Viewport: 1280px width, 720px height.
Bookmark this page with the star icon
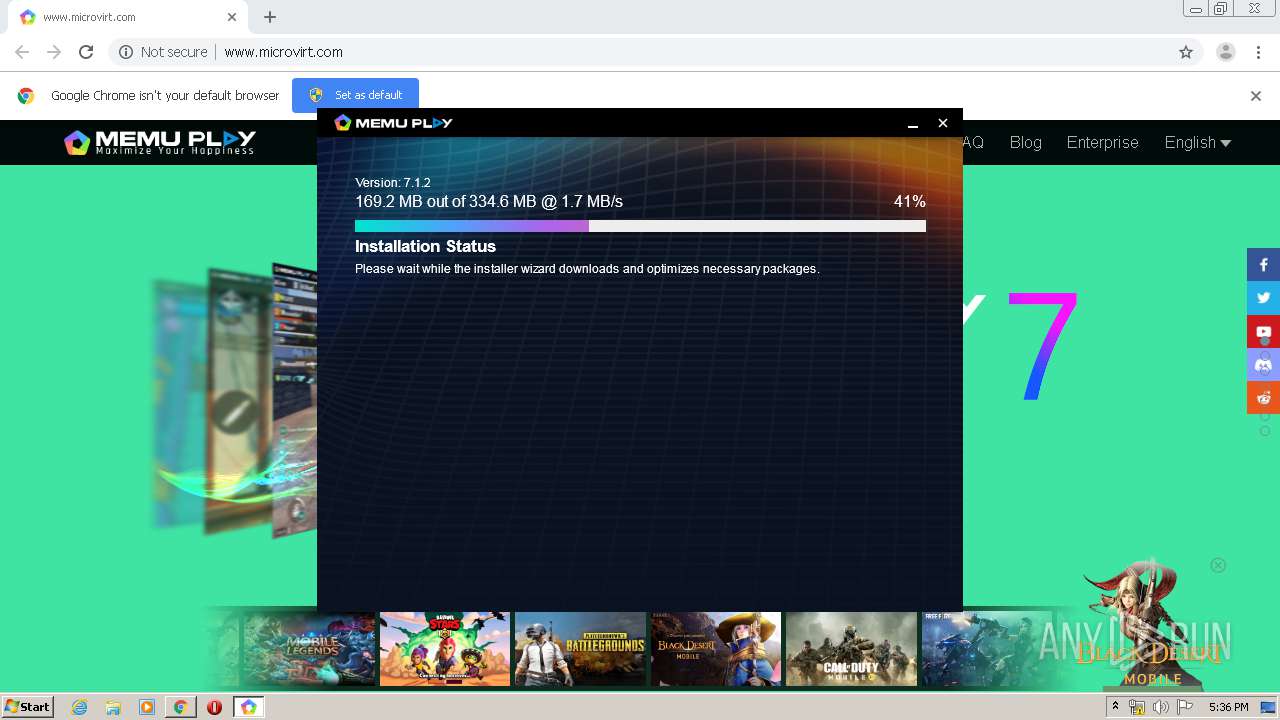tap(1186, 52)
